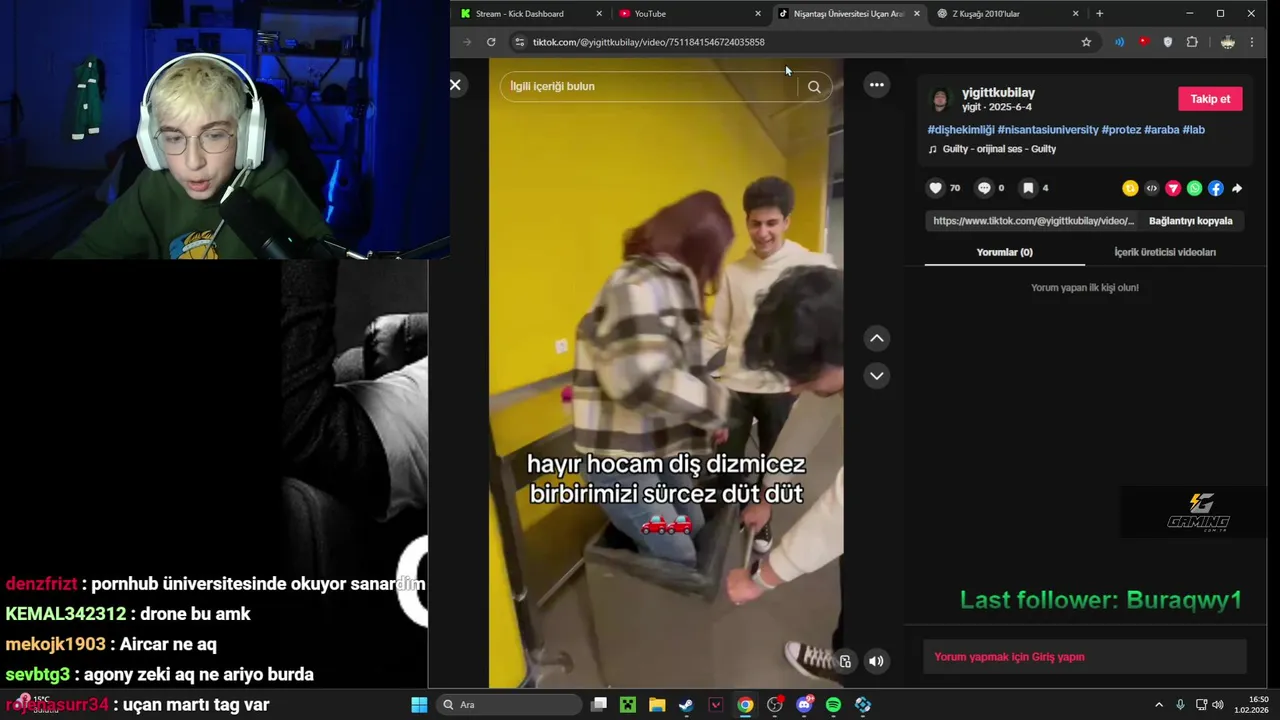Open Spotify from the taskbar
This screenshot has width=1280, height=720.
pos(833,705)
